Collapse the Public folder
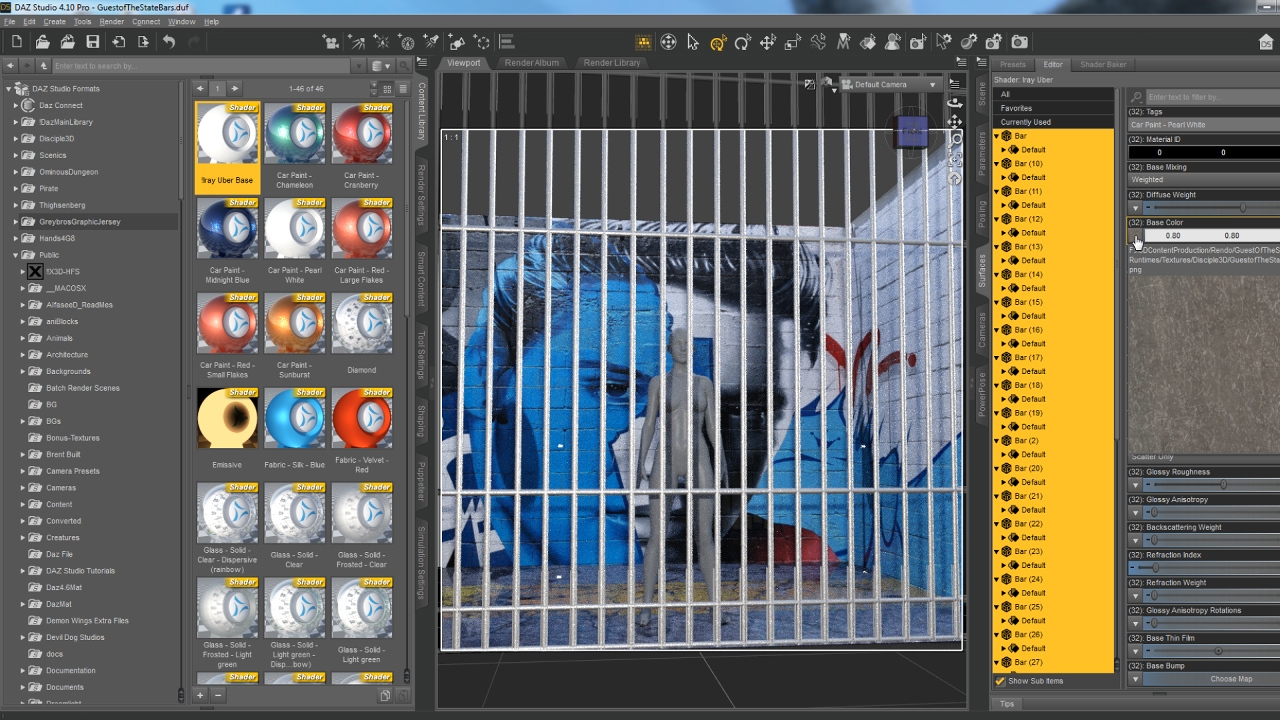This screenshot has width=1280, height=720. (16, 255)
